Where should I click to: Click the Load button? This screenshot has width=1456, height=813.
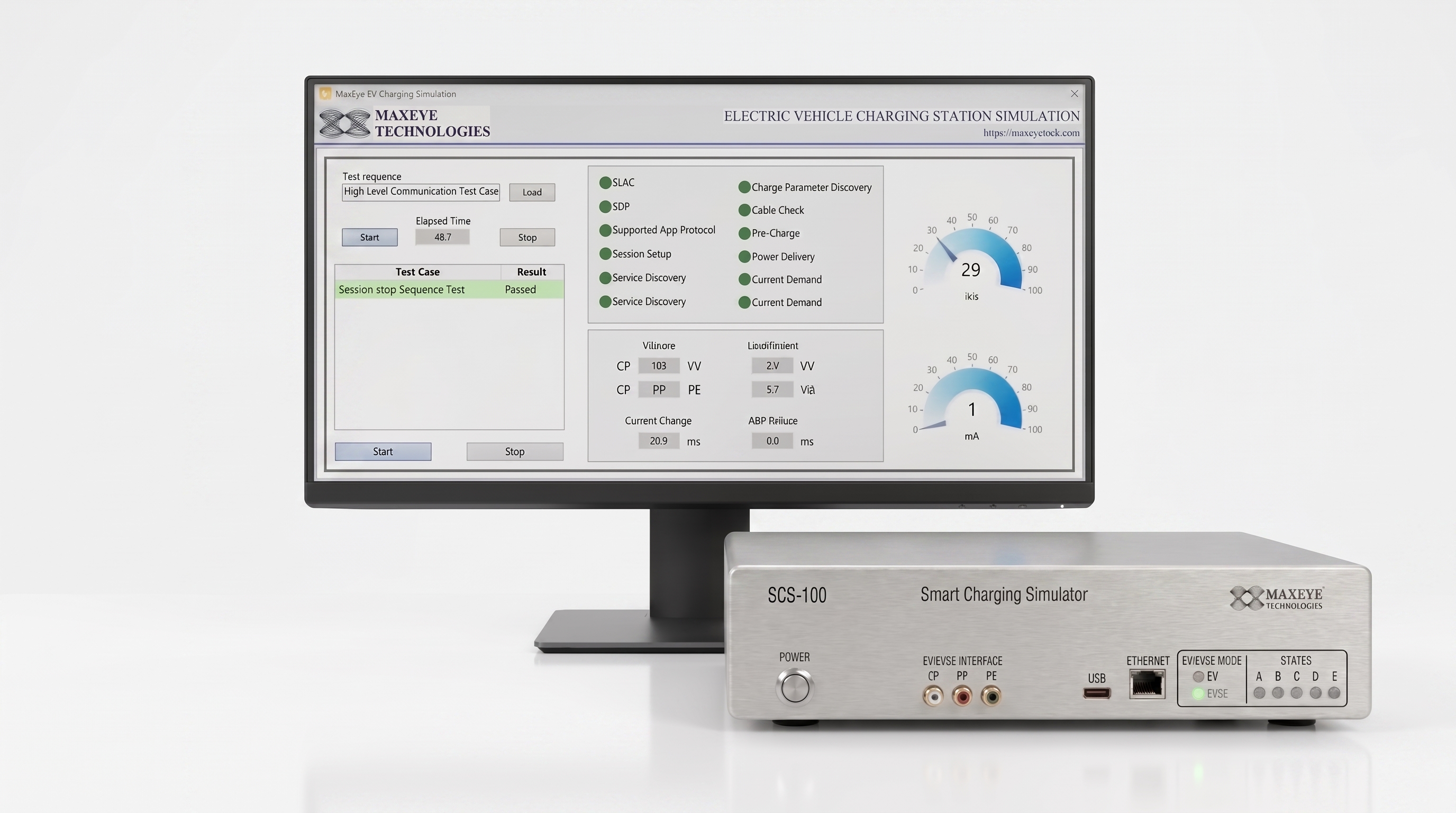coord(532,192)
